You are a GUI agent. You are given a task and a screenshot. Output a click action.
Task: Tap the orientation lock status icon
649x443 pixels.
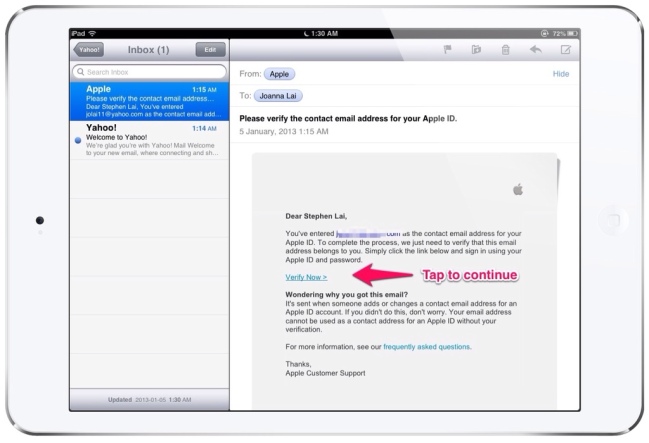coord(545,34)
